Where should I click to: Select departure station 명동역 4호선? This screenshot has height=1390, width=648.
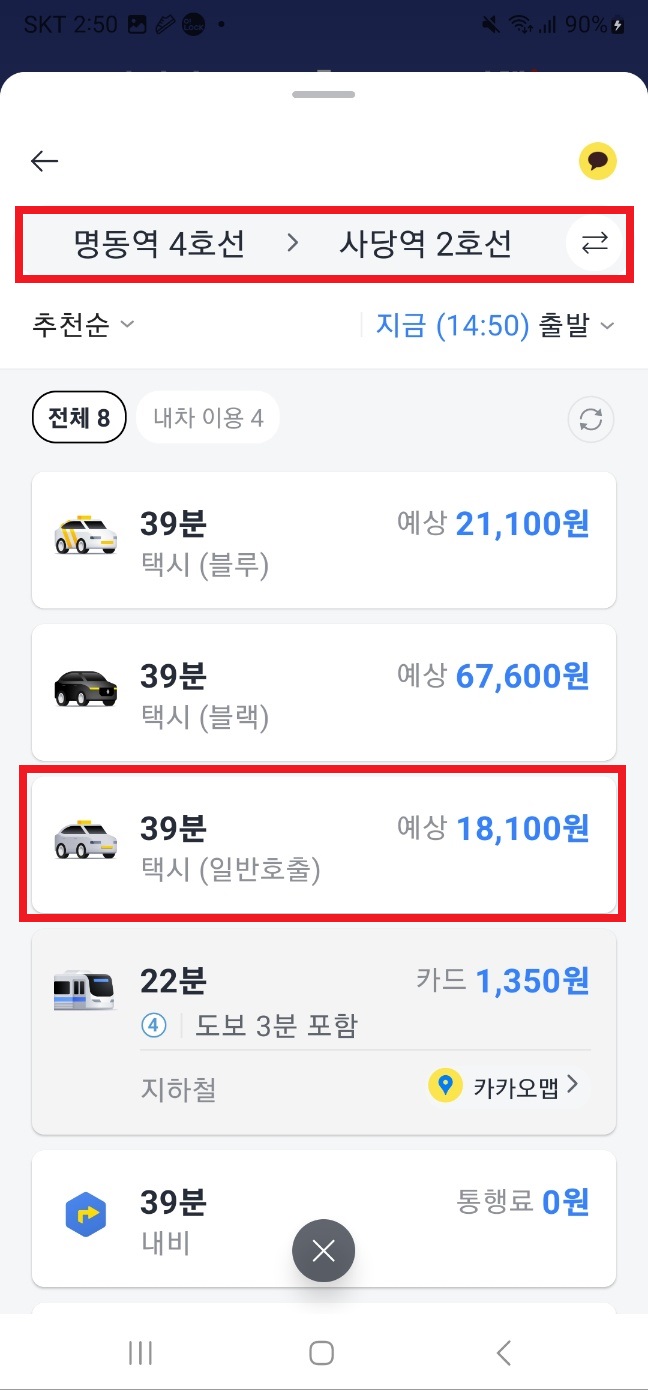(x=158, y=243)
